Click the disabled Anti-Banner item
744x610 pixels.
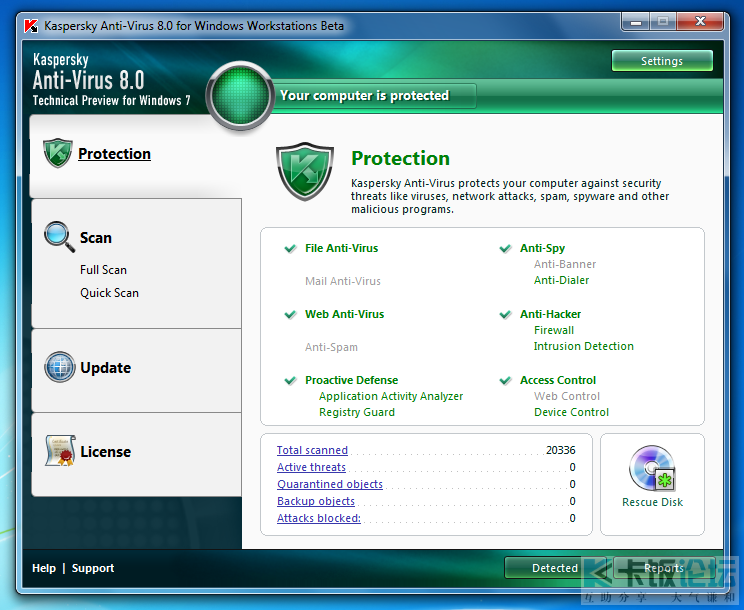(565, 264)
